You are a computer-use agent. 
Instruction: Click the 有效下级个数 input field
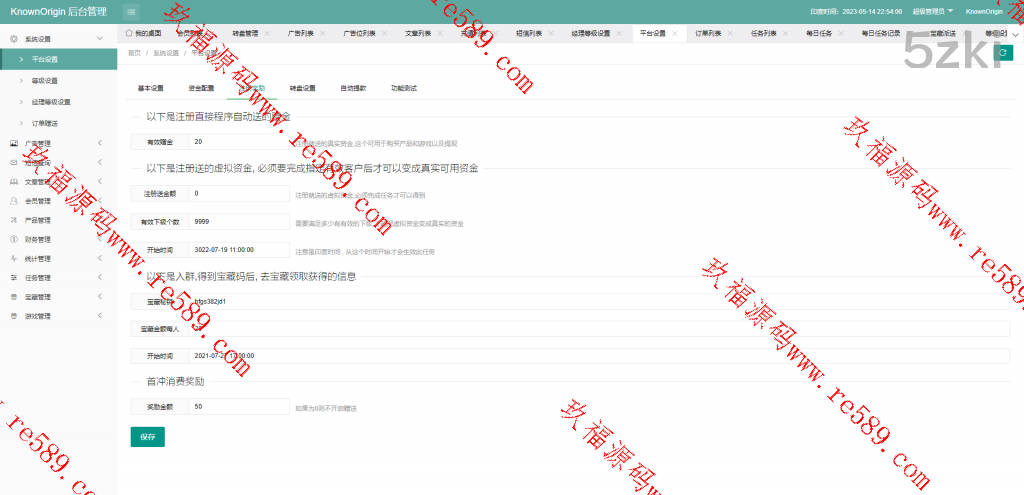pyautogui.click(x=240, y=222)
